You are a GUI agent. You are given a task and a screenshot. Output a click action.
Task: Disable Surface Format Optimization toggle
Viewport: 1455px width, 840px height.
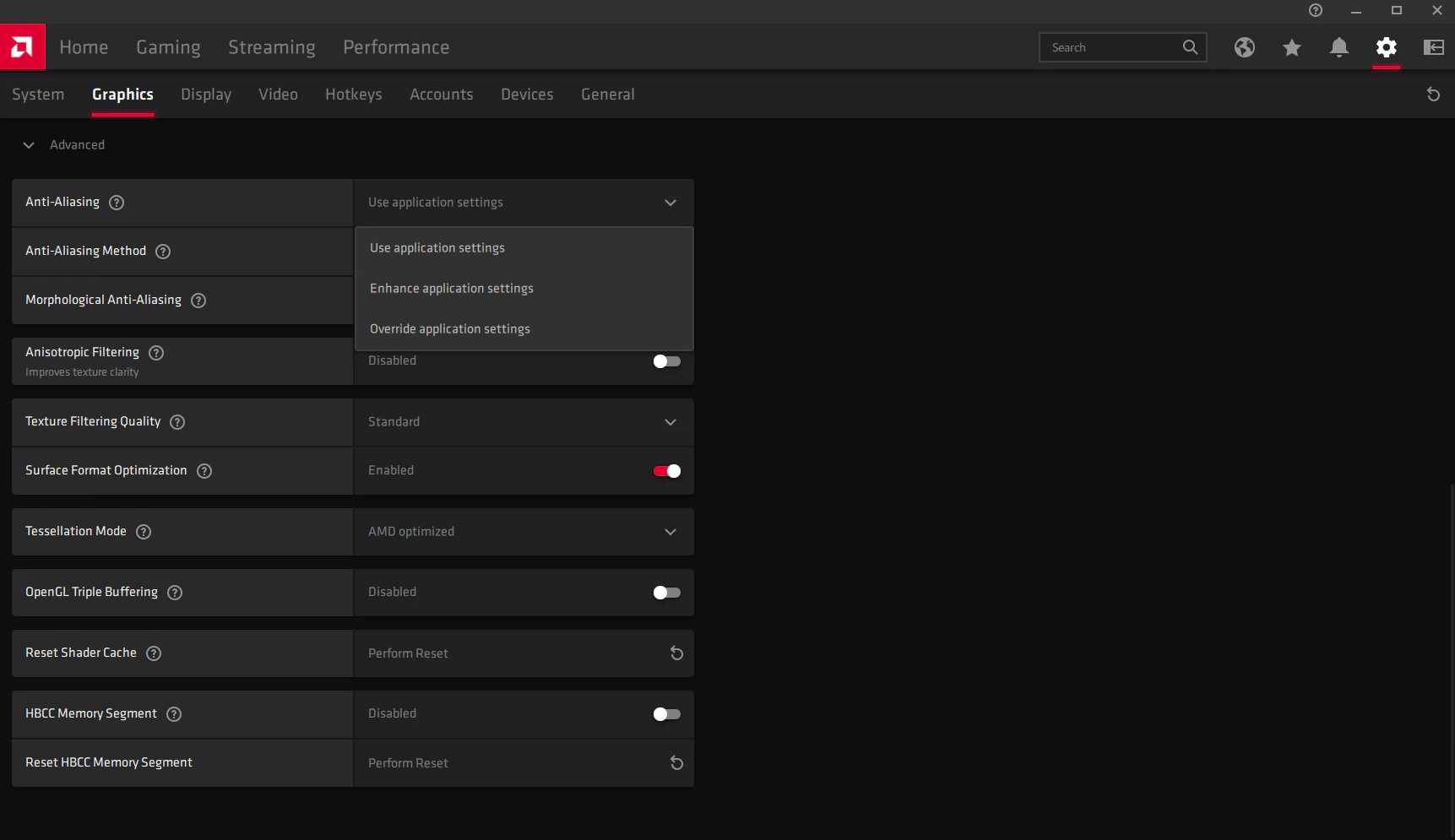coord(666,471)
